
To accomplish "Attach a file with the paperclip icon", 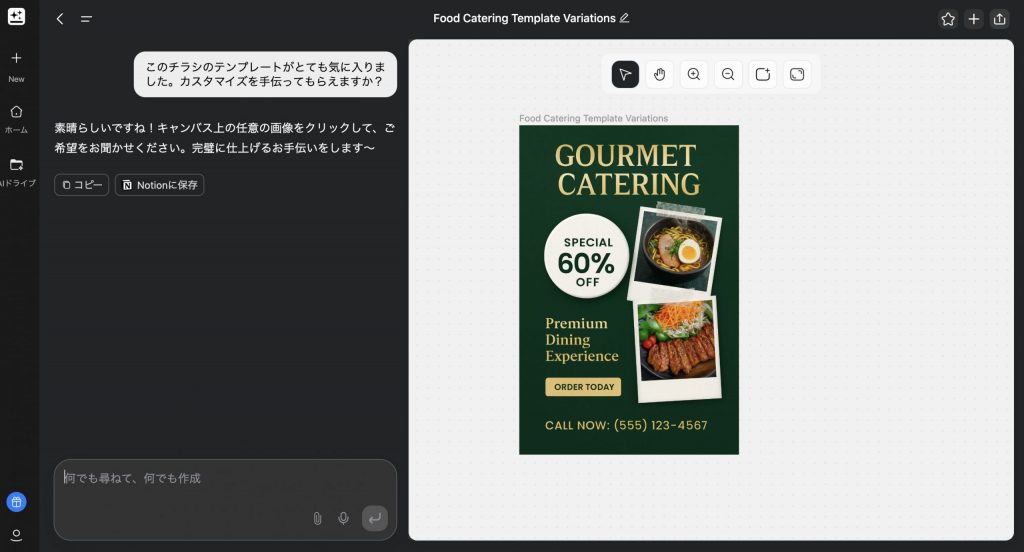I will (317, 518).
